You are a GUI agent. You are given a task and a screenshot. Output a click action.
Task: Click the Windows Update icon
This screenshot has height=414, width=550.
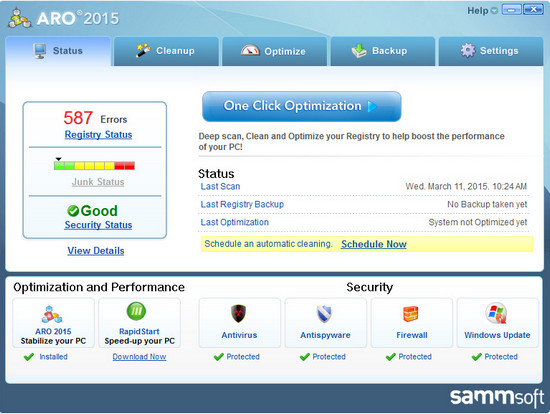point(497,313)
